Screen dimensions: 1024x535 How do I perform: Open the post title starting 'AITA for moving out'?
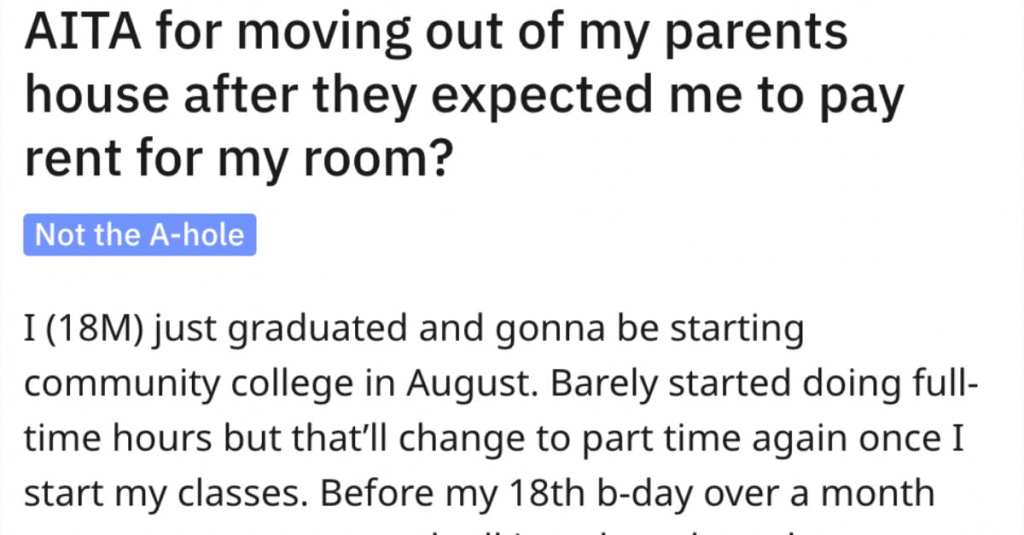click(x=464, y=95)
